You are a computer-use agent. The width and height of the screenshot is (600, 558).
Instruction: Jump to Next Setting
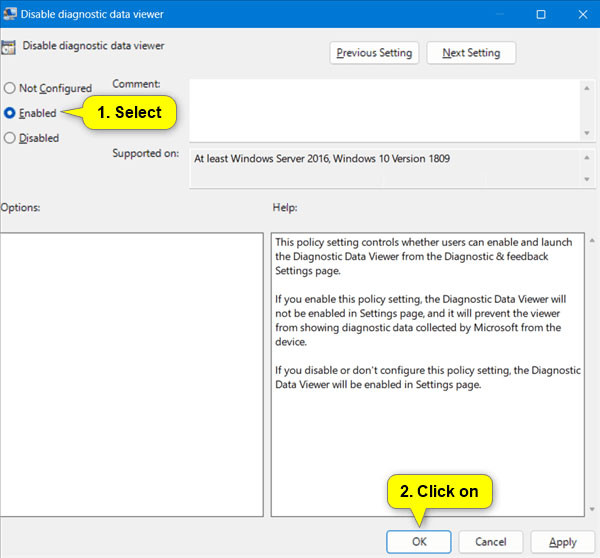(x=470, y=52)
